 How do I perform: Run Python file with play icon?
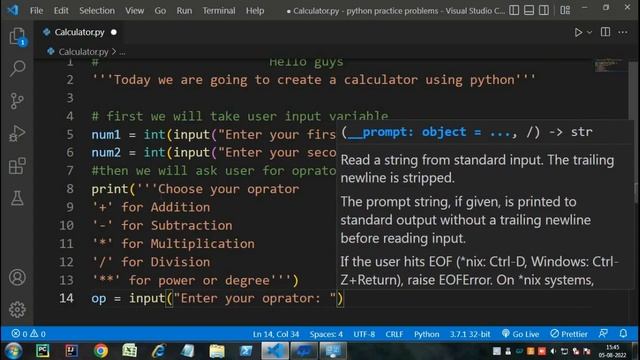[578, 32]
